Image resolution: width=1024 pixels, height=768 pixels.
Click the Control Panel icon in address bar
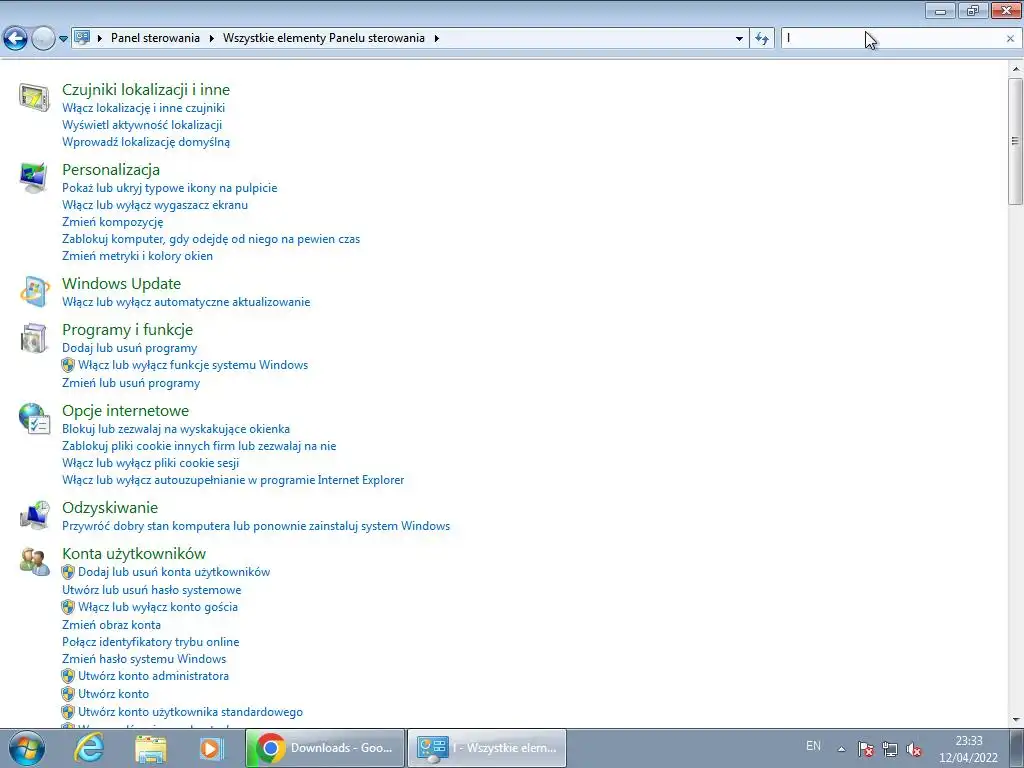tap(82, 38)
